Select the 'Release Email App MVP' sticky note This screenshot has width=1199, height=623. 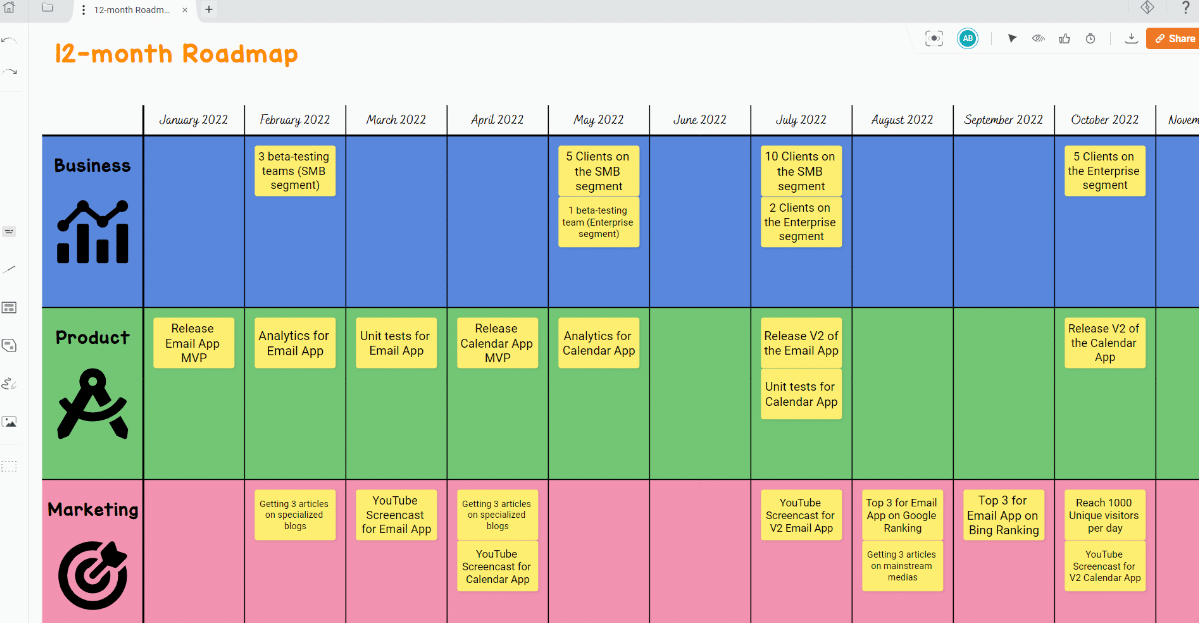[x=193, y=343]
